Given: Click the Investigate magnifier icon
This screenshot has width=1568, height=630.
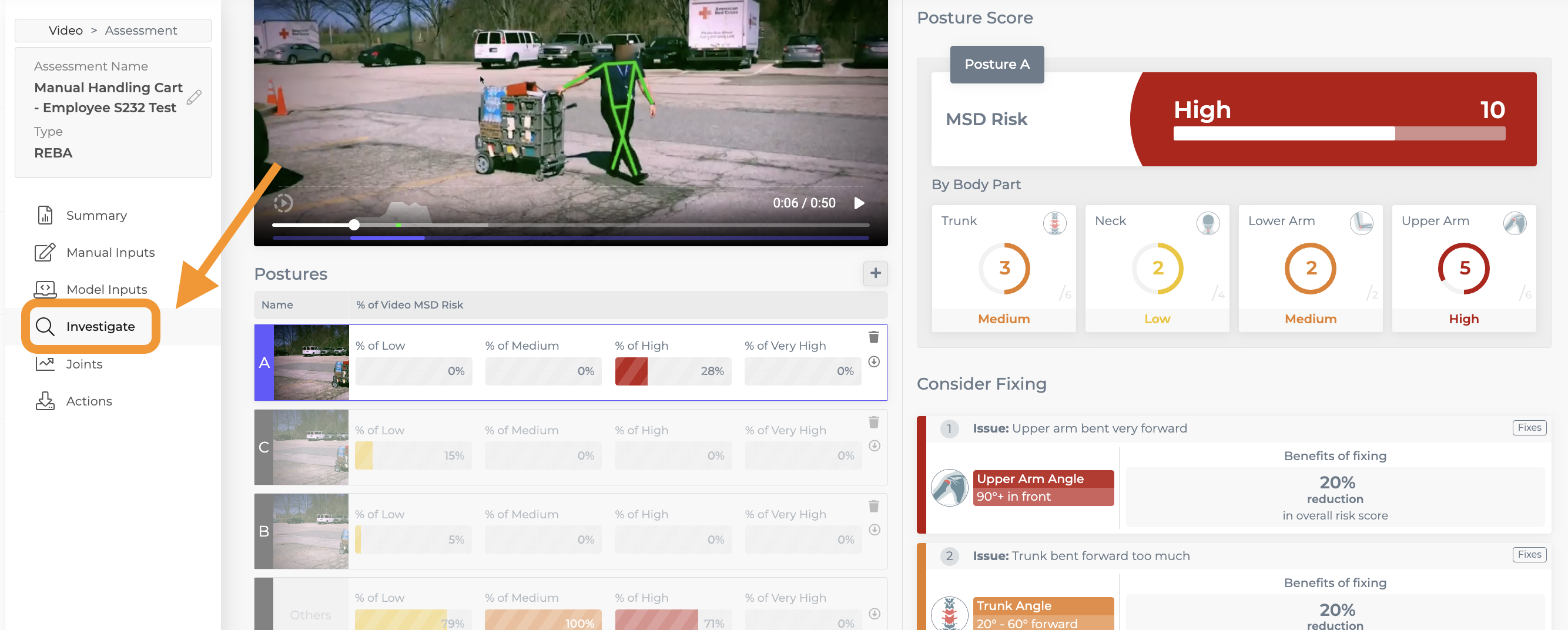Looking at the screenshot, I should pos(45,327).
